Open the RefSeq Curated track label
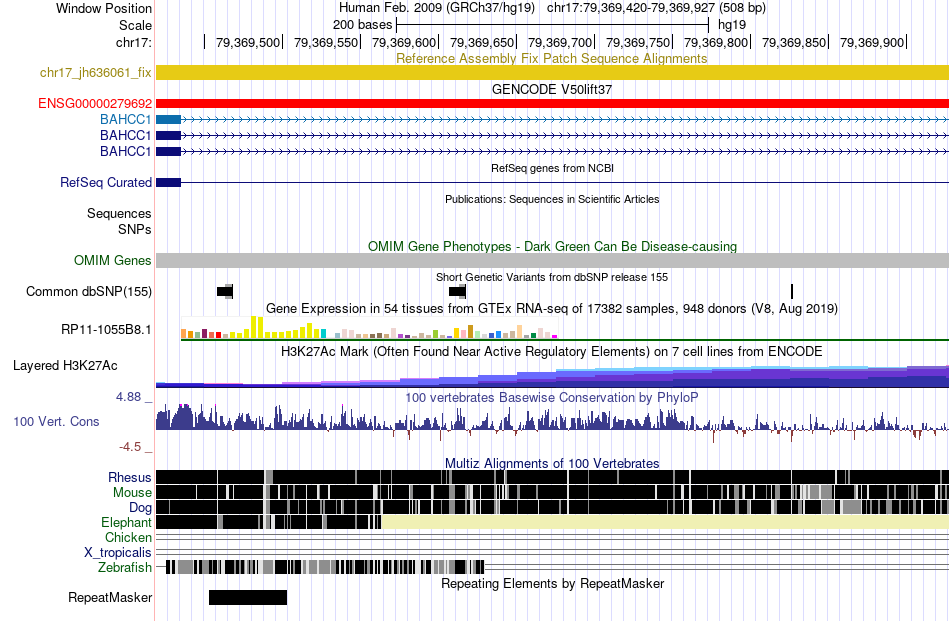Viewport: 950px width, 621px height. click(x=105, y=182)
